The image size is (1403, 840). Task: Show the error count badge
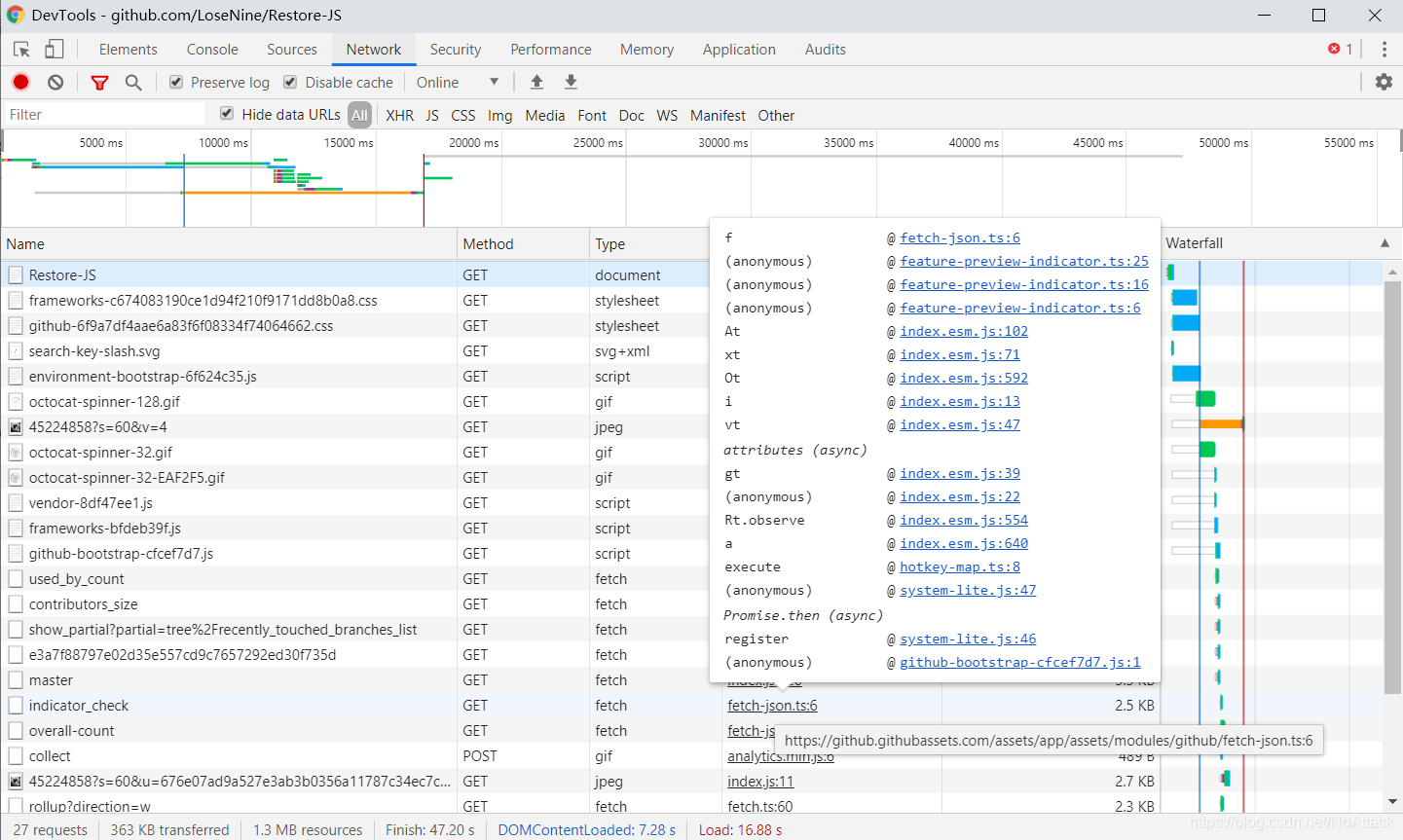tap(1341, 49)
